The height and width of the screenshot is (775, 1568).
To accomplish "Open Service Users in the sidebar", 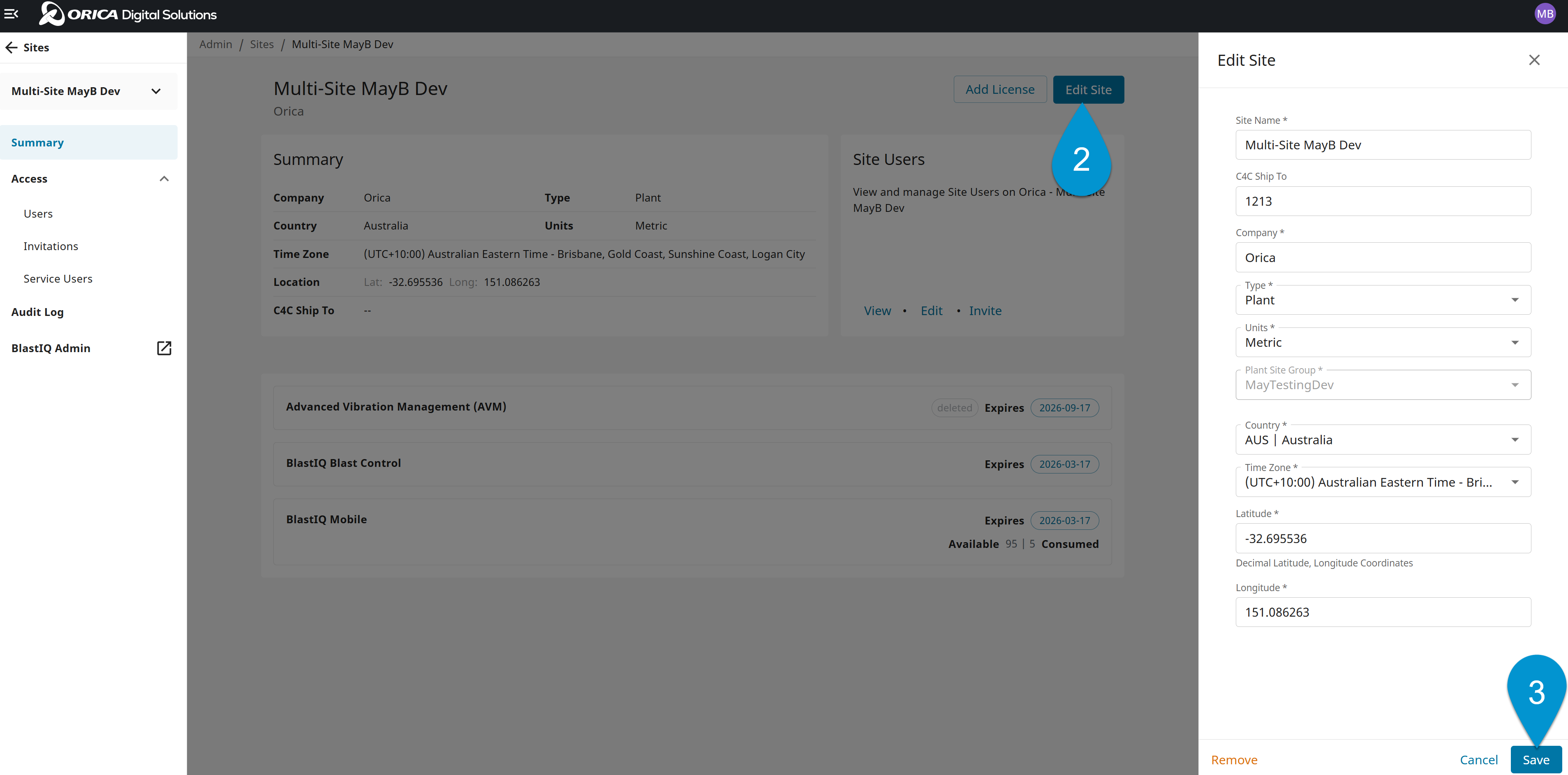I will (58, 278).
